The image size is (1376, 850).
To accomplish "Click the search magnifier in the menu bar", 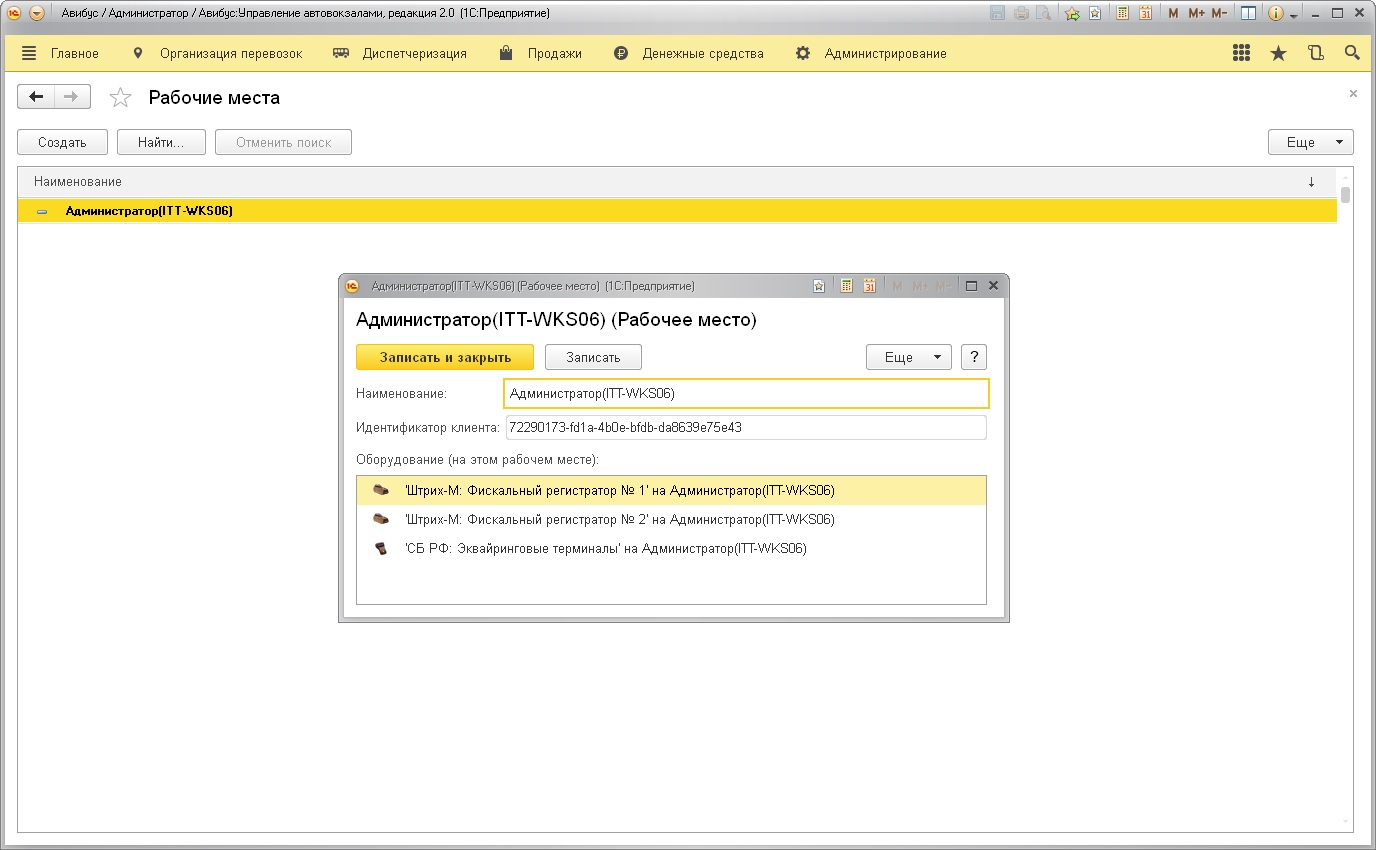I will pos(1352,54).
